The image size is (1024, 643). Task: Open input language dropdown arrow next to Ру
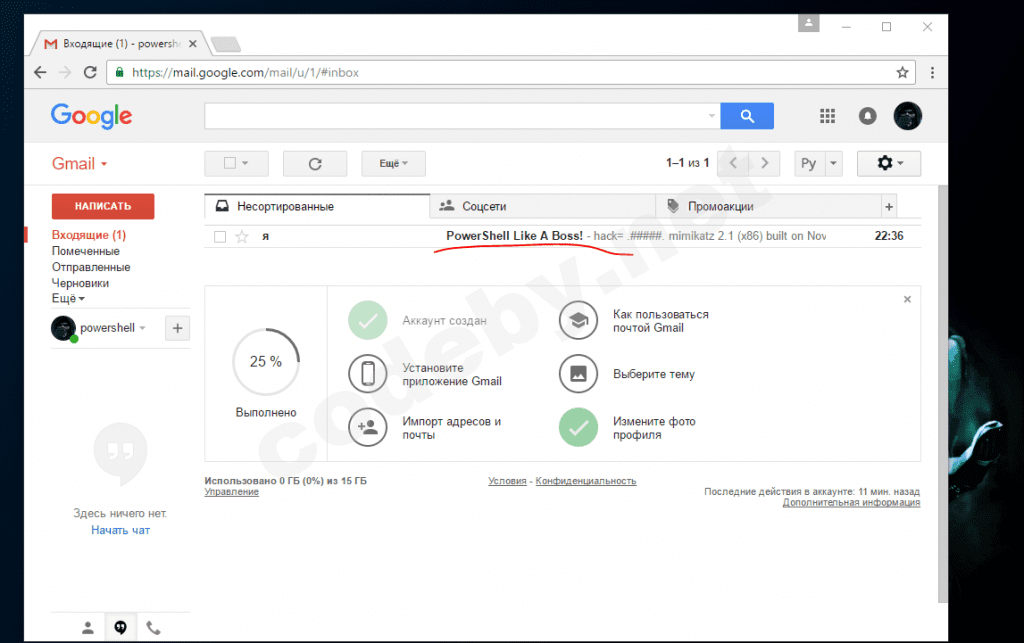pos(833,163)
